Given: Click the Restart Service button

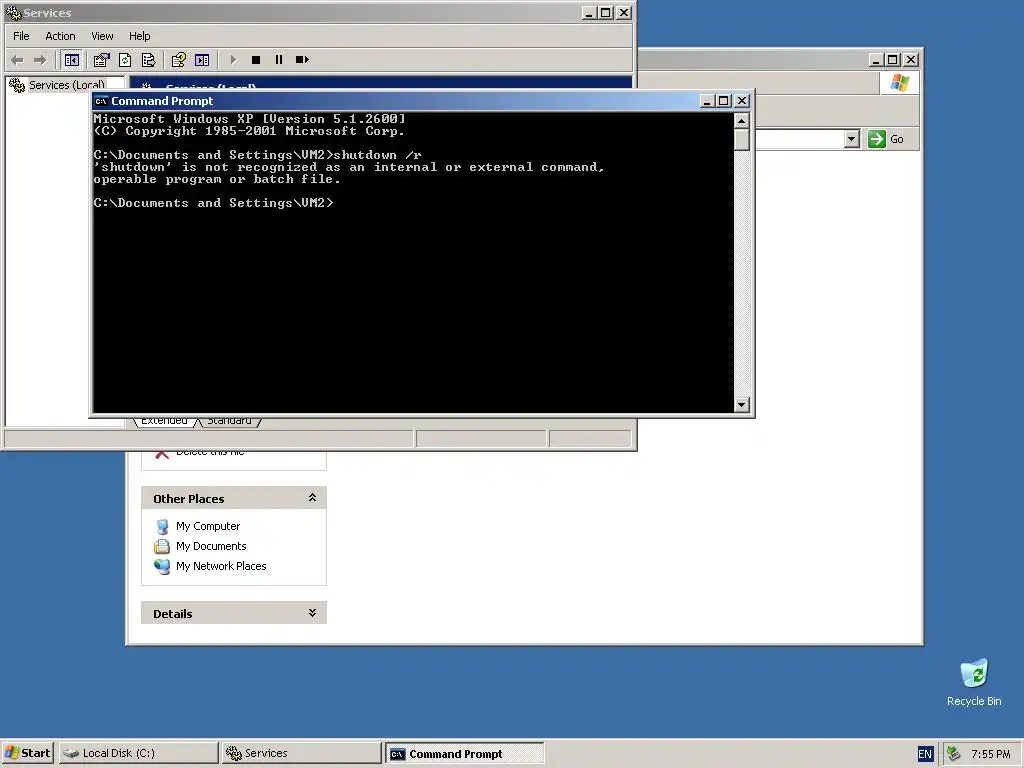Looking at the screenshot, I should [x=302, y=60].
